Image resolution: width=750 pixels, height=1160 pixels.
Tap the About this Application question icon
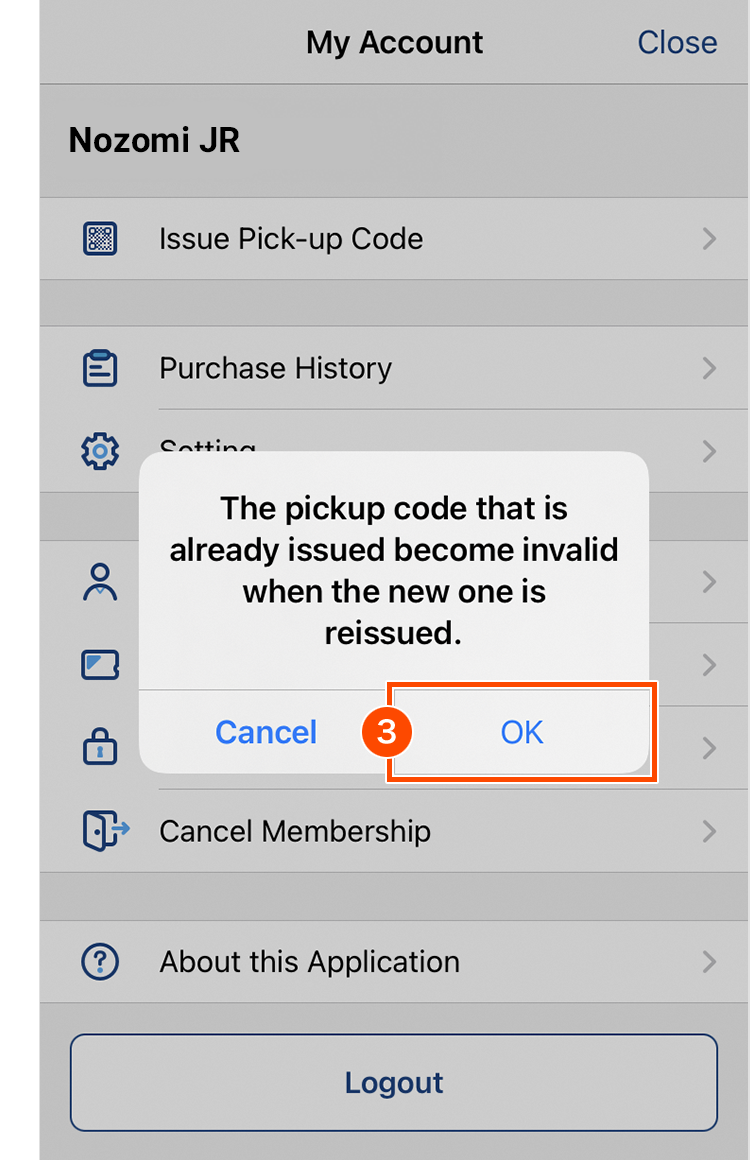coord(99,962)
